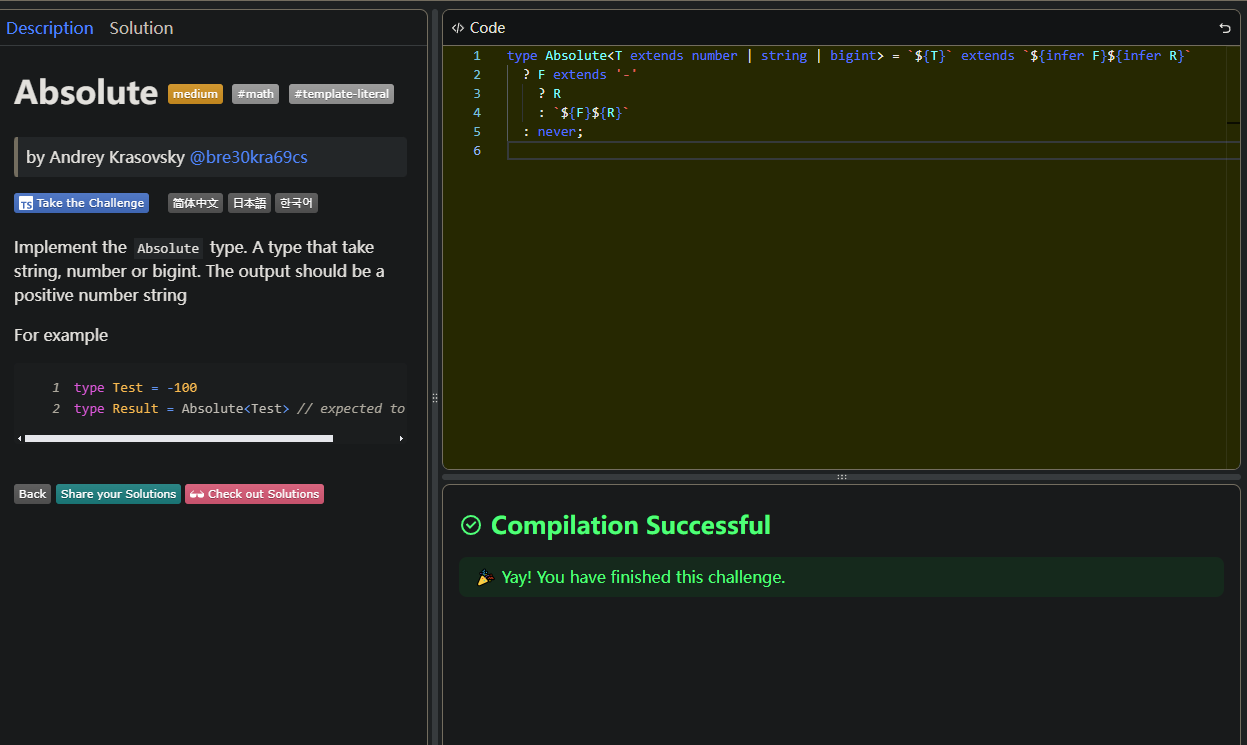Click the 'Absolute' type name in line 1

pos(576,56)
